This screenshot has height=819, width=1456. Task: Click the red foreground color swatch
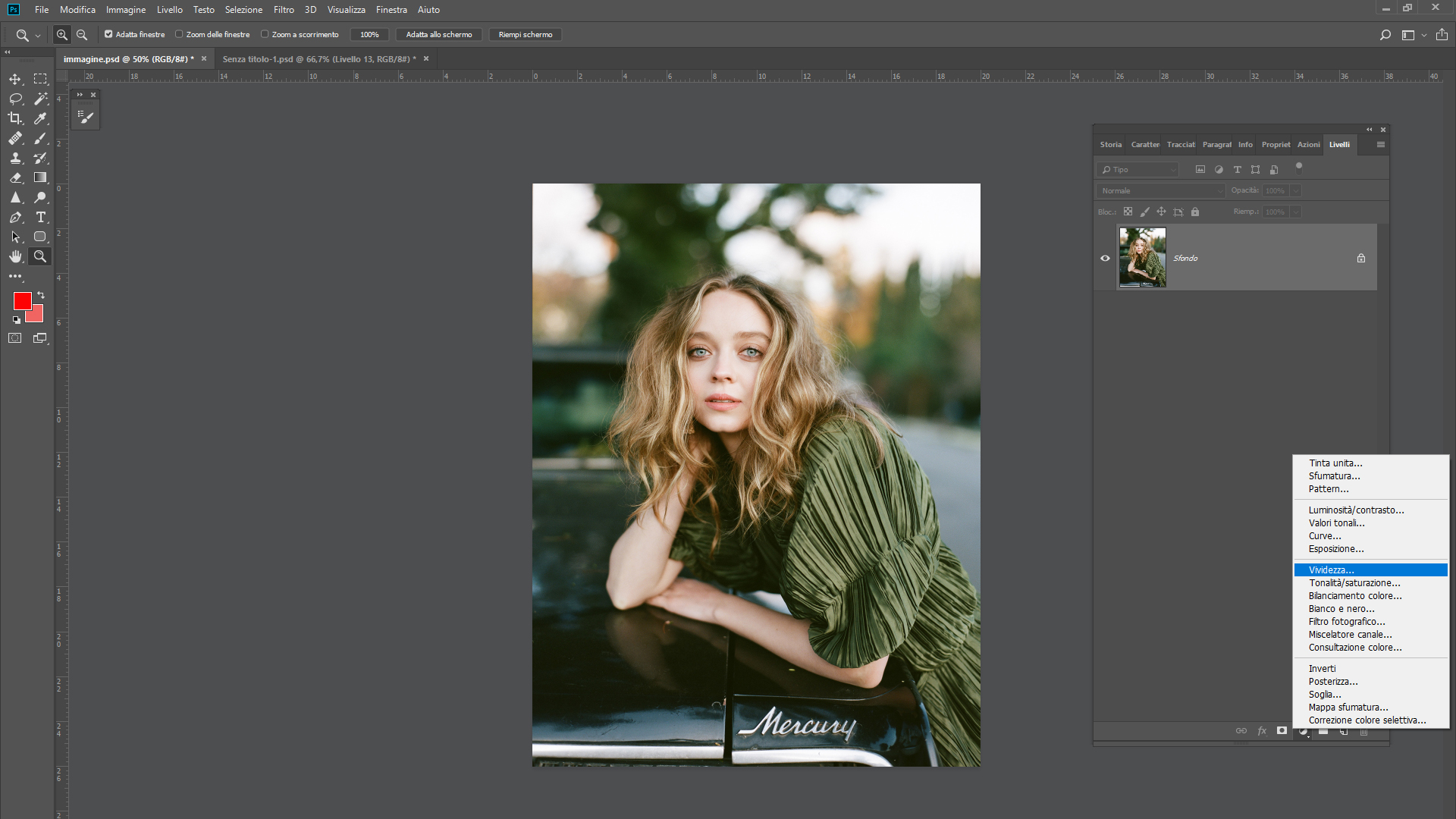[x=21, y=300]
